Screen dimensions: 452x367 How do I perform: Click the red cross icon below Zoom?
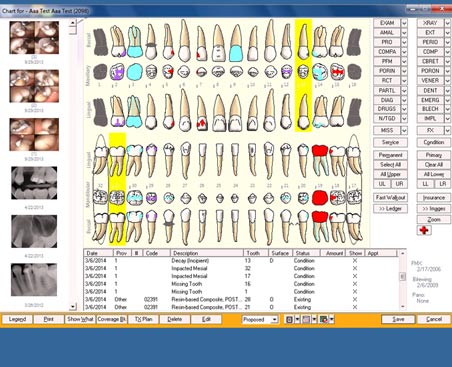(x=424, y=230)
